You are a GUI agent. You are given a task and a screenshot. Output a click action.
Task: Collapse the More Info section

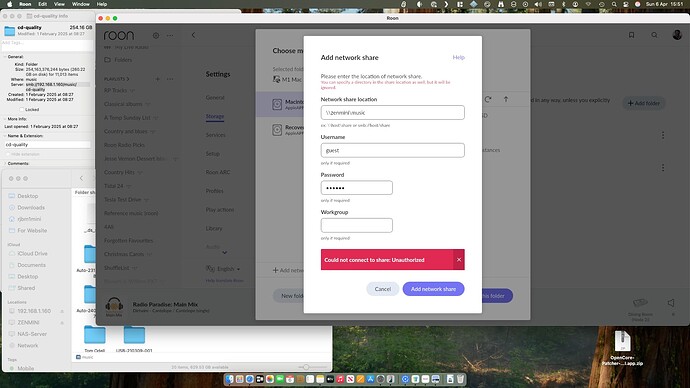click(5, 119)
